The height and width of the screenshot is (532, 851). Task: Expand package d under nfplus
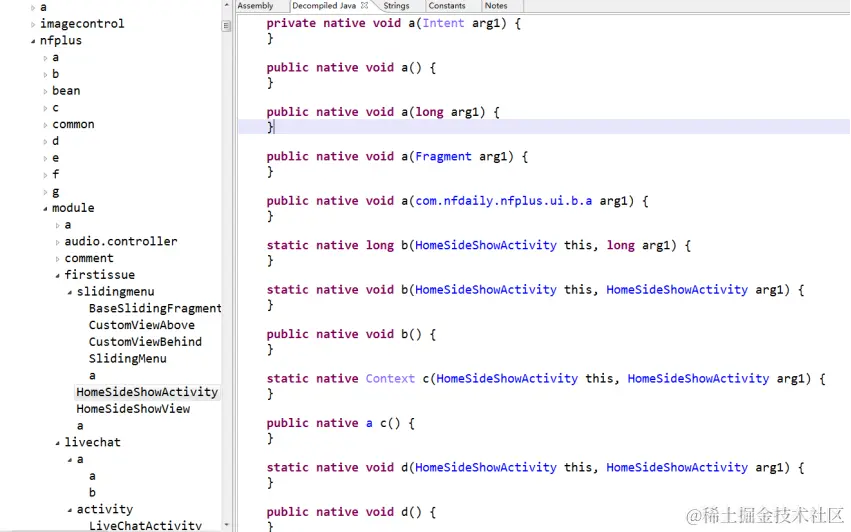(x=45, y=142)
